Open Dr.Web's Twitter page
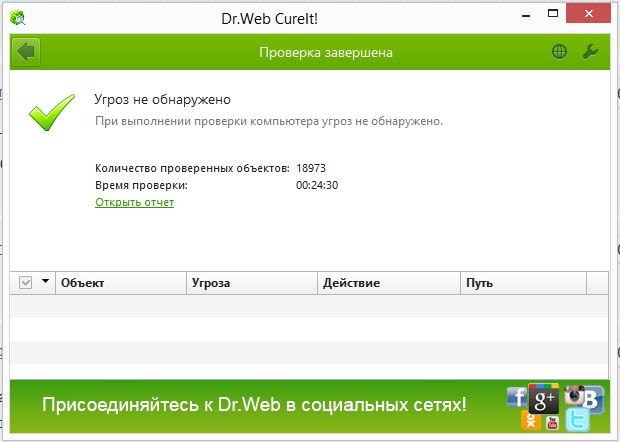The image size is (620, 442). 577,420
